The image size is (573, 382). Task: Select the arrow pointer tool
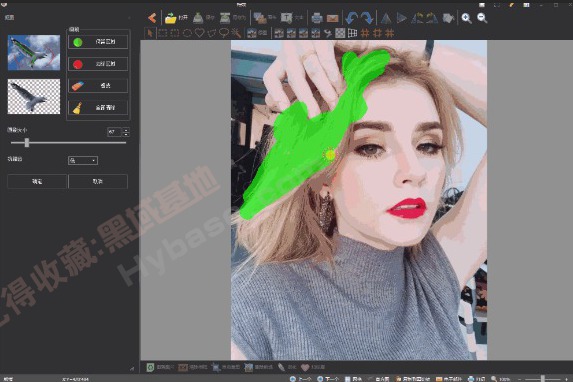click(150, 33)
